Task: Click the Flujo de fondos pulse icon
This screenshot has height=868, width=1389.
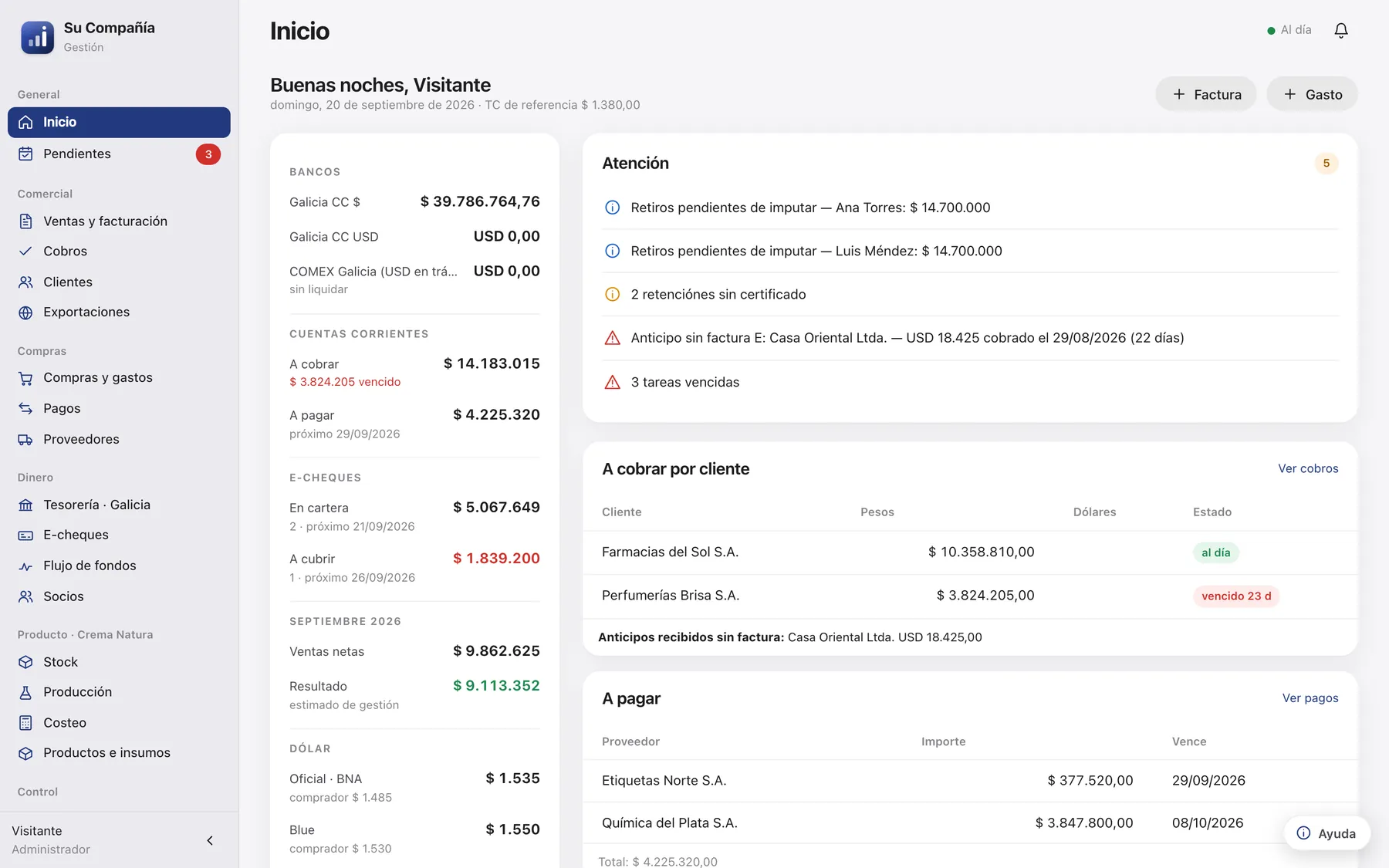Action: click(25, 566)
